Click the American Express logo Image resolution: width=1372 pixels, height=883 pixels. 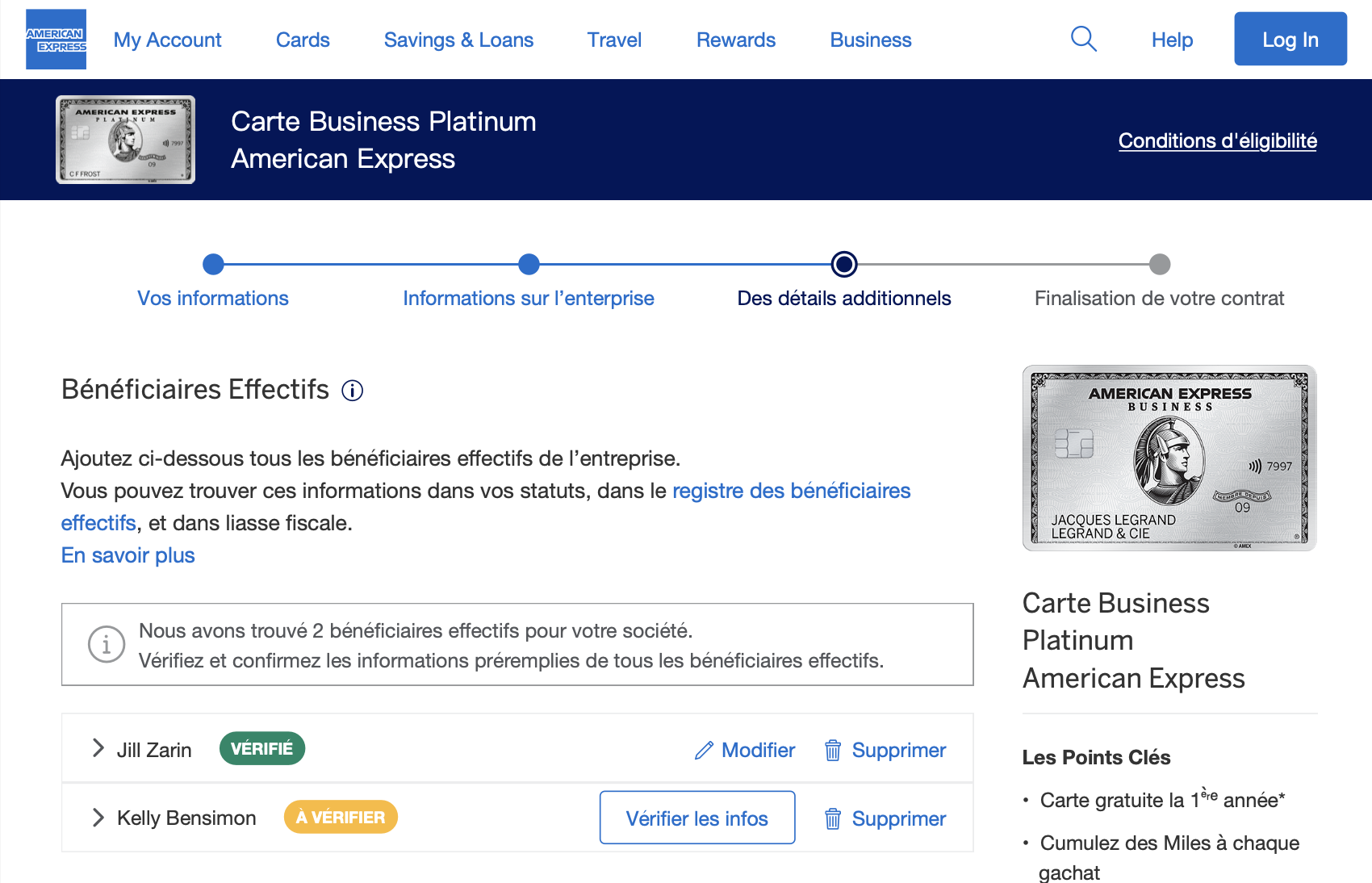click(x=56, y=40)
